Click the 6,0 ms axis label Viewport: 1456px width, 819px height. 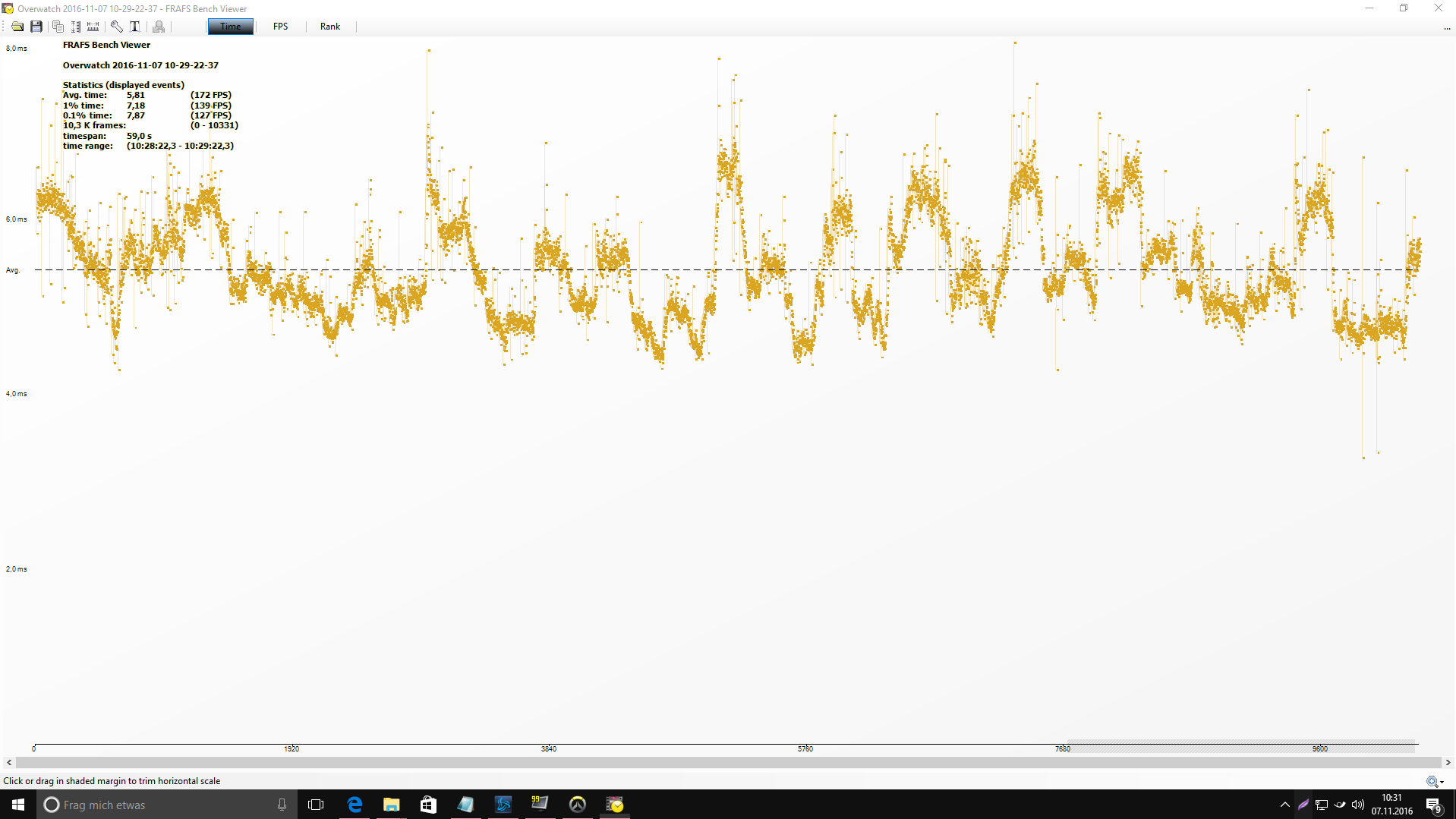click(16, 219)
